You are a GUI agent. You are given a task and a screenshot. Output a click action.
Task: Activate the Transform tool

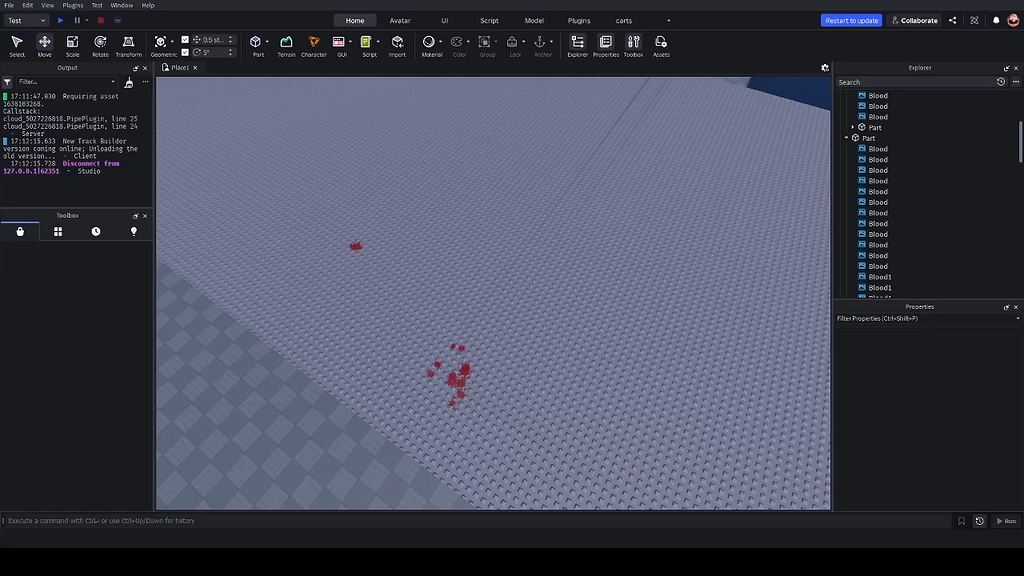click(x=129, y=46)
